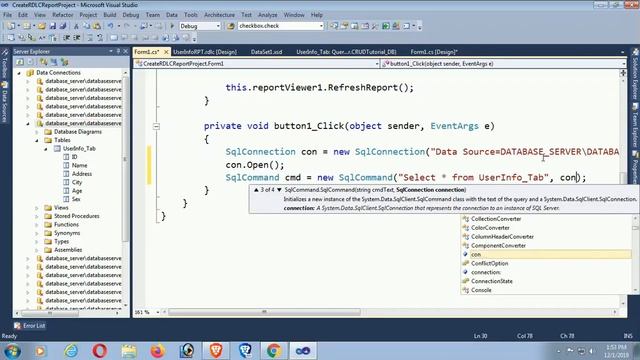
Task: Open the Architecture menu
Action: click(219, 15)
